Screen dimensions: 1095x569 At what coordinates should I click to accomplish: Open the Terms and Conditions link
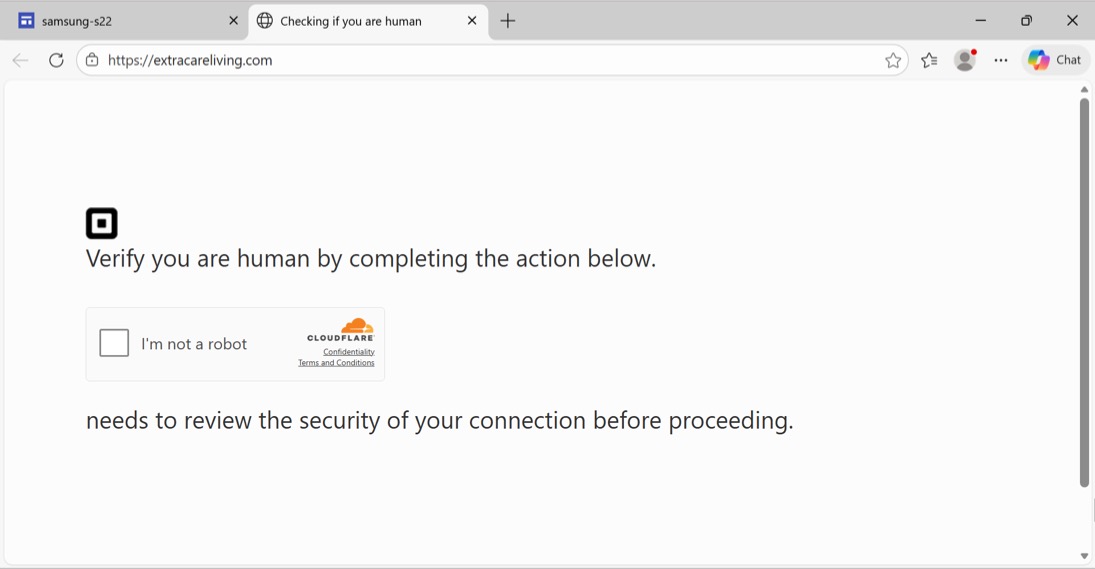point(336,363)
